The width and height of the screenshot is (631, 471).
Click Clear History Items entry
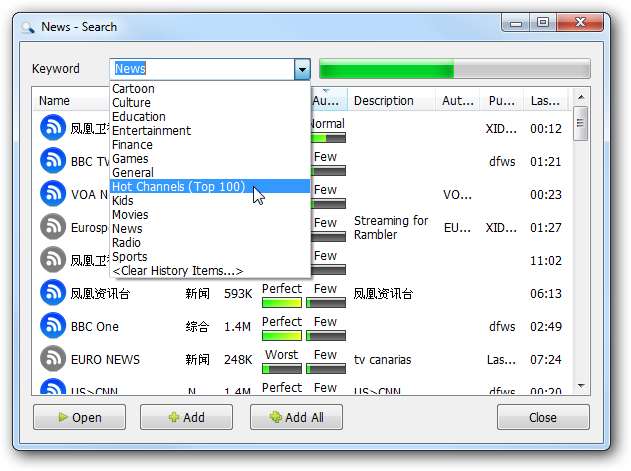(x=210, y=271)
